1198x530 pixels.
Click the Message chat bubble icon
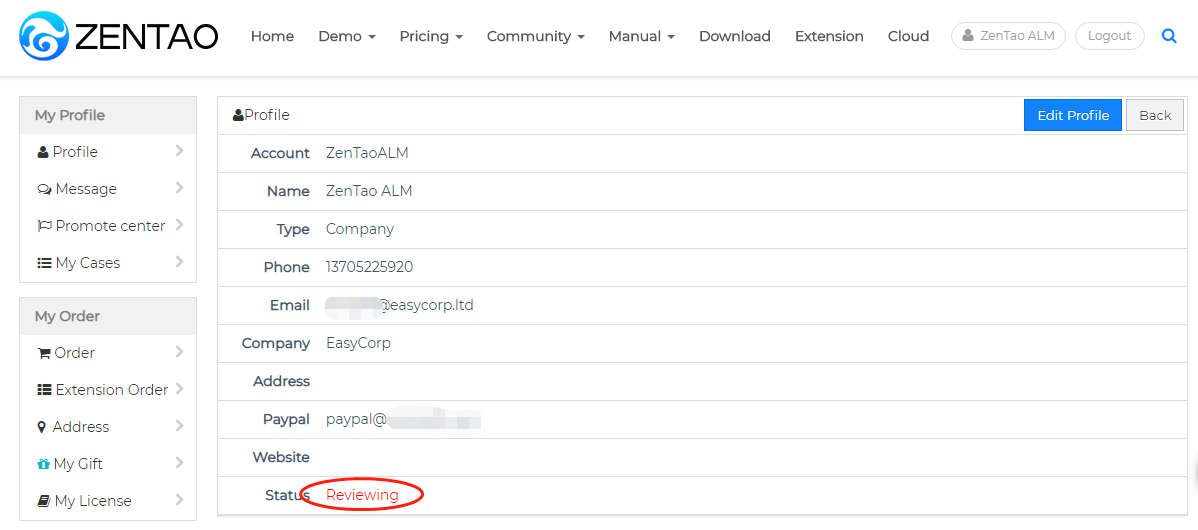click(44, 189)
